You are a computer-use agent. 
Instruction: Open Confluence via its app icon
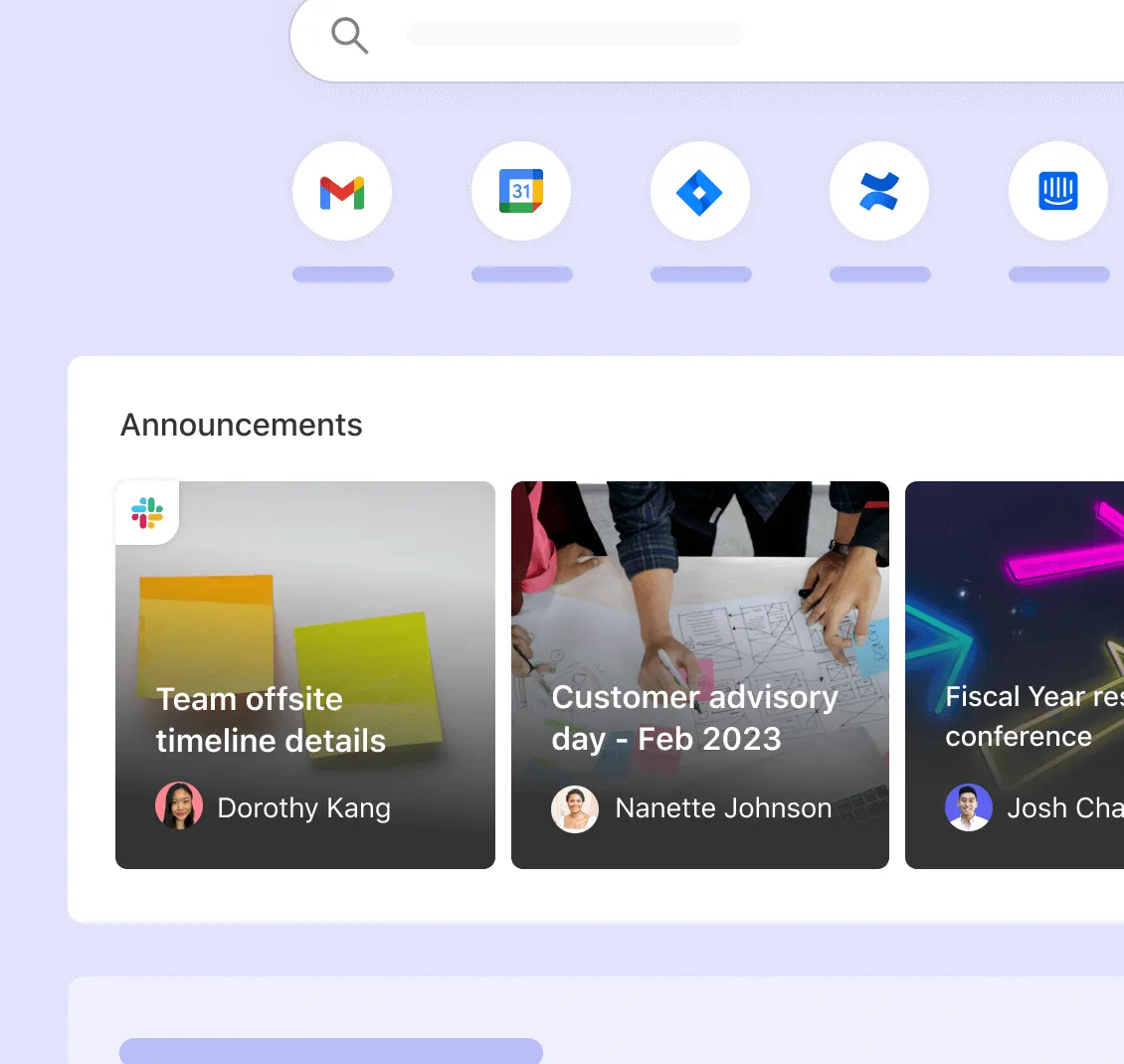[879, 191]
